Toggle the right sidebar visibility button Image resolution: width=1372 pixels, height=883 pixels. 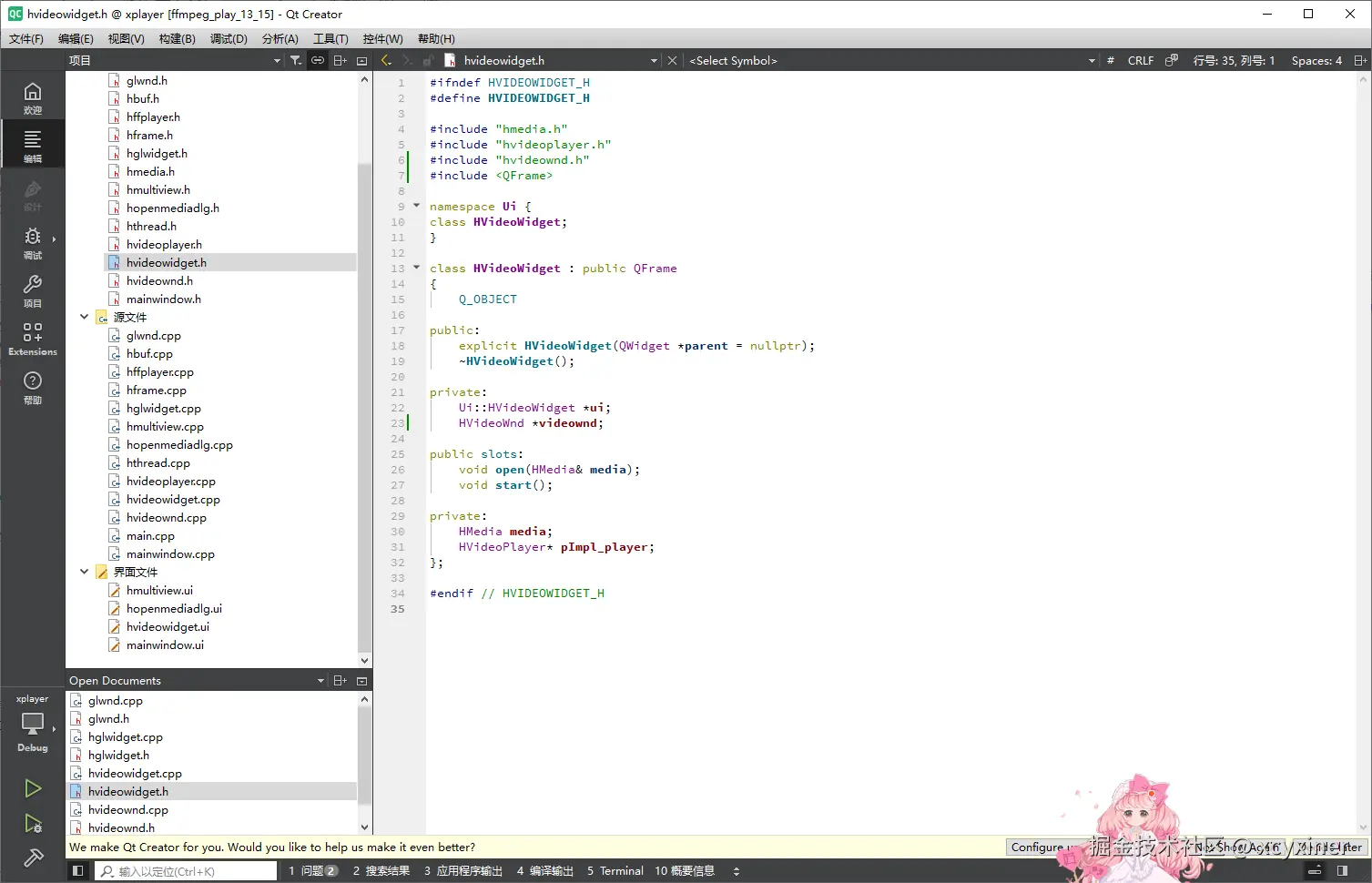coord(1342,871)
